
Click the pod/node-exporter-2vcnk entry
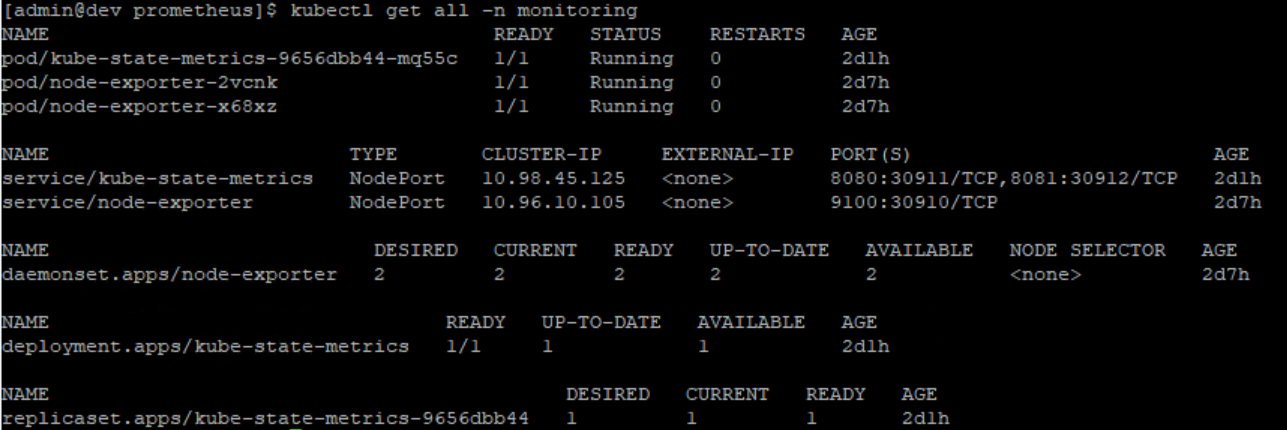(x=140, y=82)
